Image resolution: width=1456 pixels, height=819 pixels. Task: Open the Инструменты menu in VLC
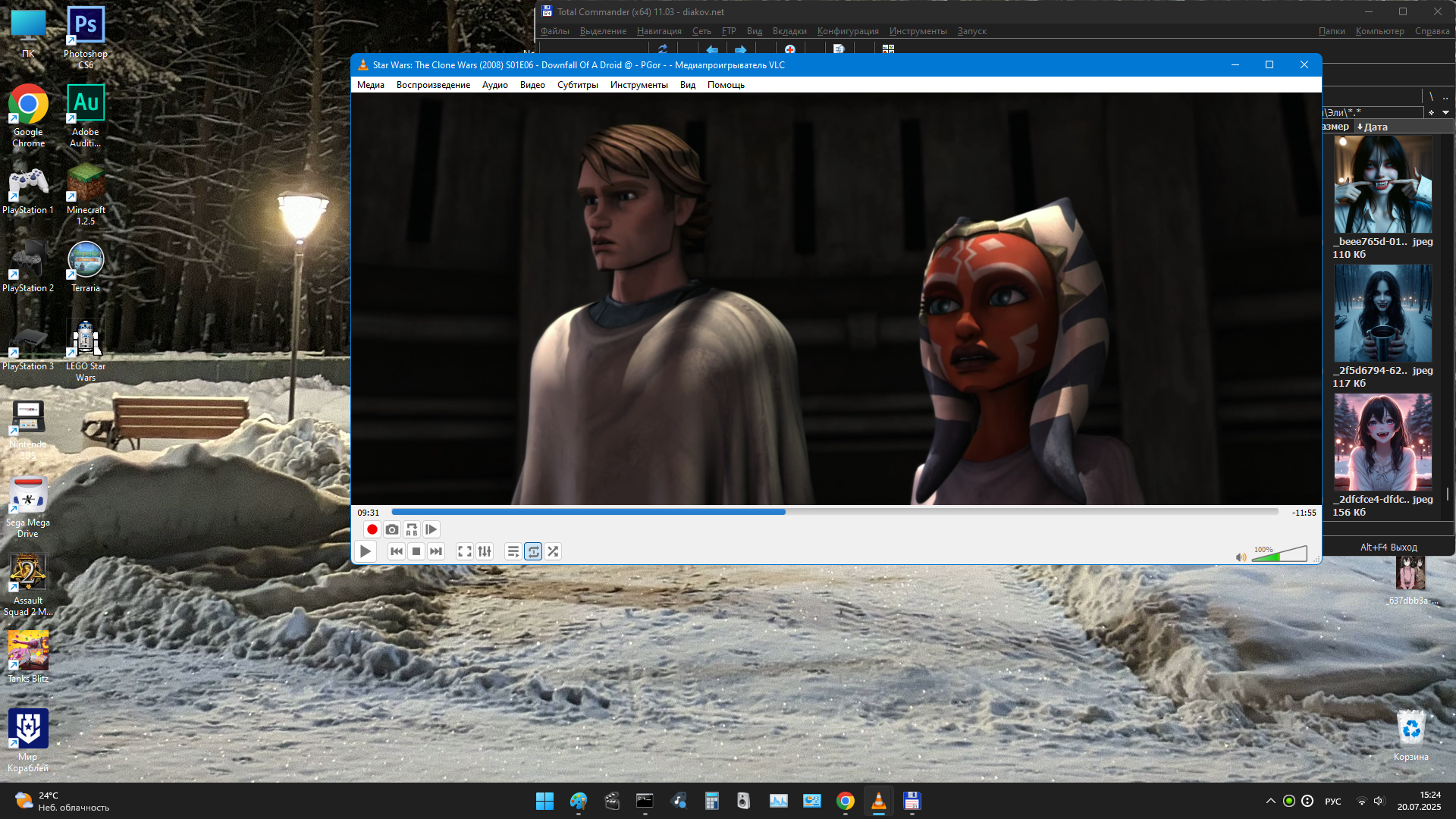(x=639, y=85)
